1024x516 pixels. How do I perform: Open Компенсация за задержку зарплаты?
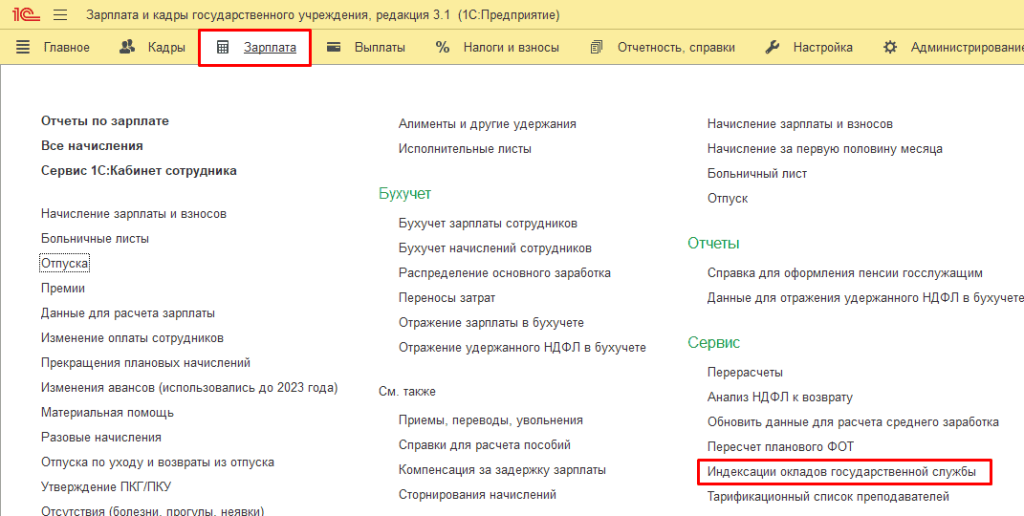point(502,470)
